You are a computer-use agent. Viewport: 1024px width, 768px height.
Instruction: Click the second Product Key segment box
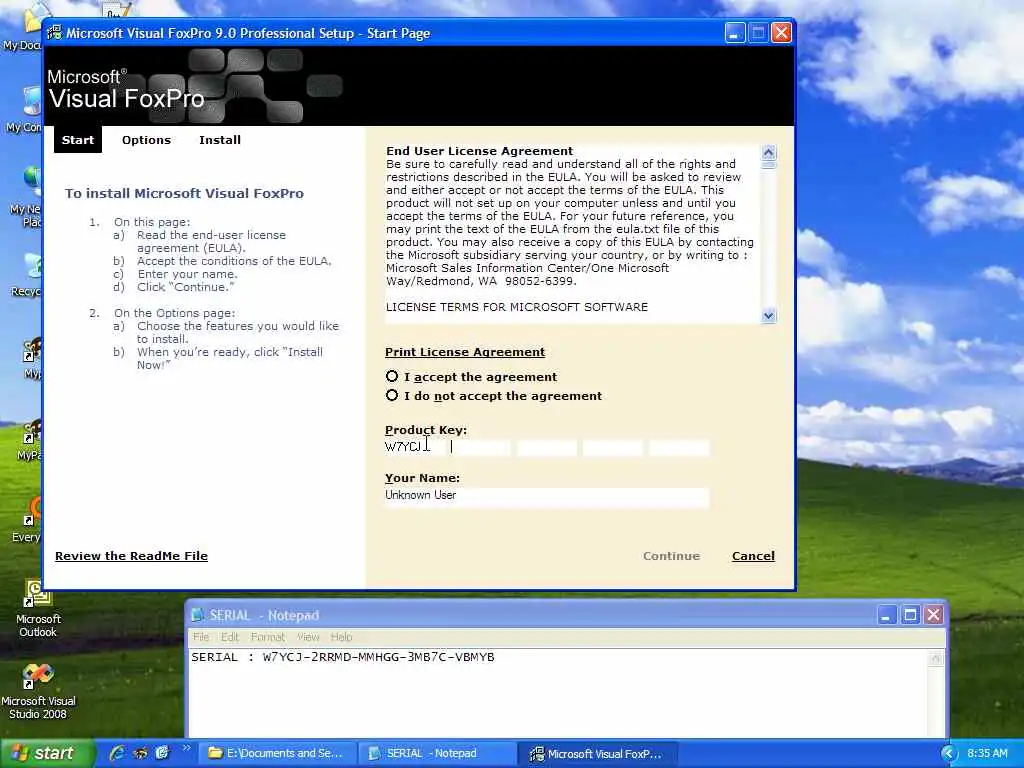tap(480, 447)
